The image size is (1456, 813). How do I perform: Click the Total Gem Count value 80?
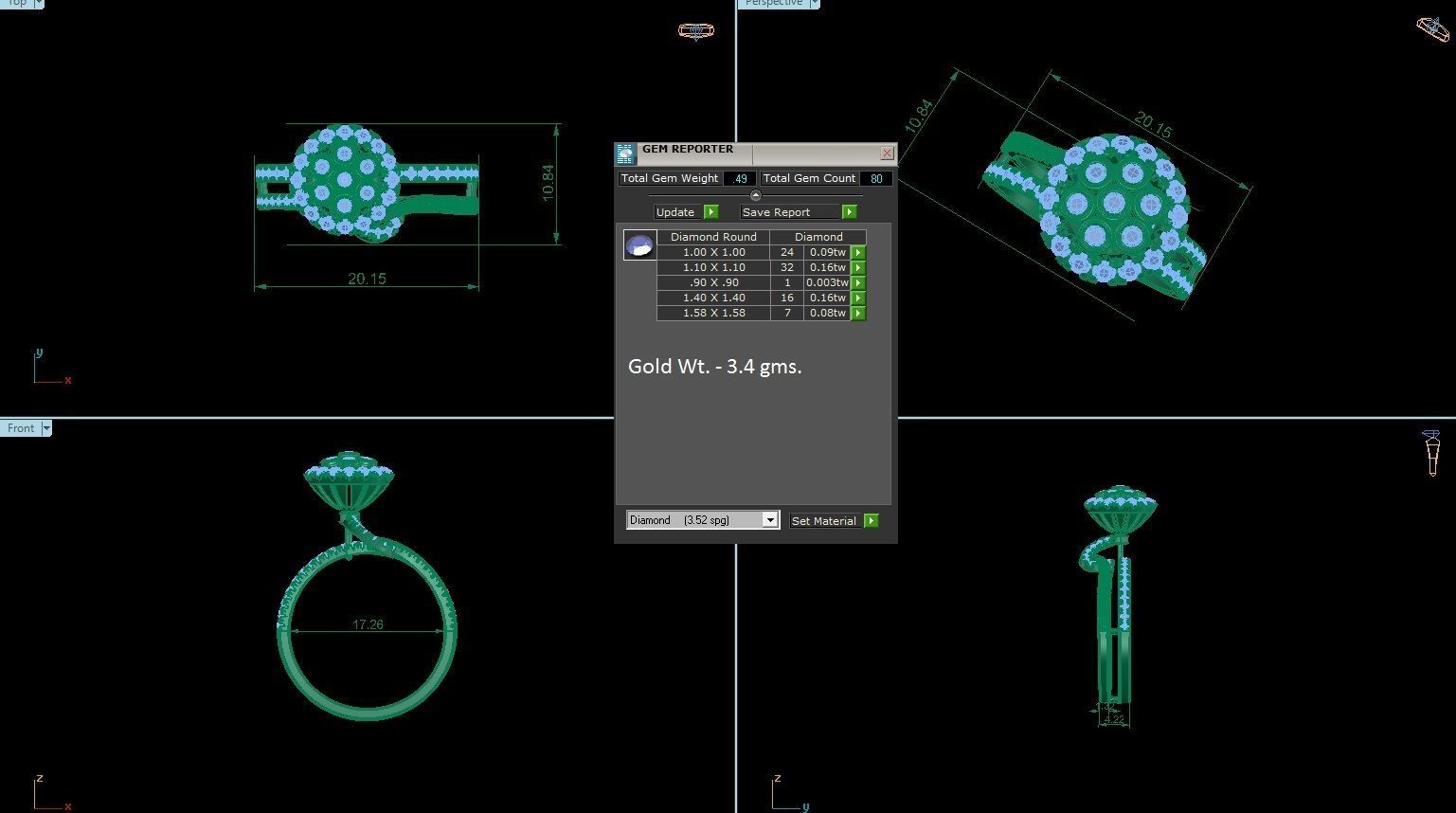point(876,178)
